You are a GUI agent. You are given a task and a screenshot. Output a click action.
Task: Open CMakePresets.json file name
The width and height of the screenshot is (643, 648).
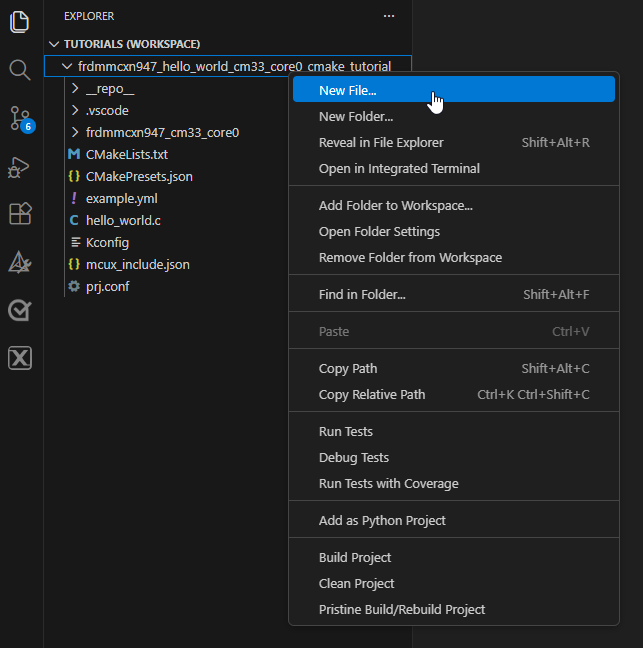point(139,176)
